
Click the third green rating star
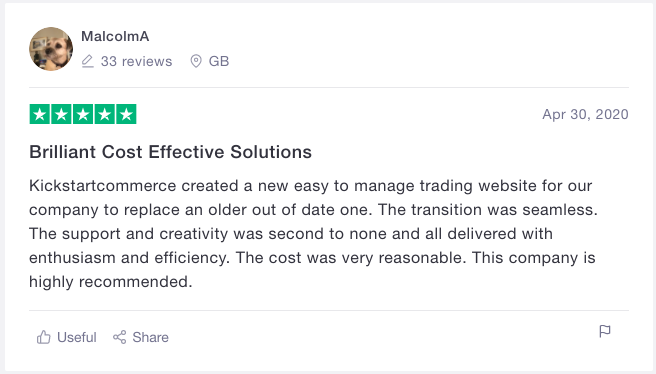(83, 114)
